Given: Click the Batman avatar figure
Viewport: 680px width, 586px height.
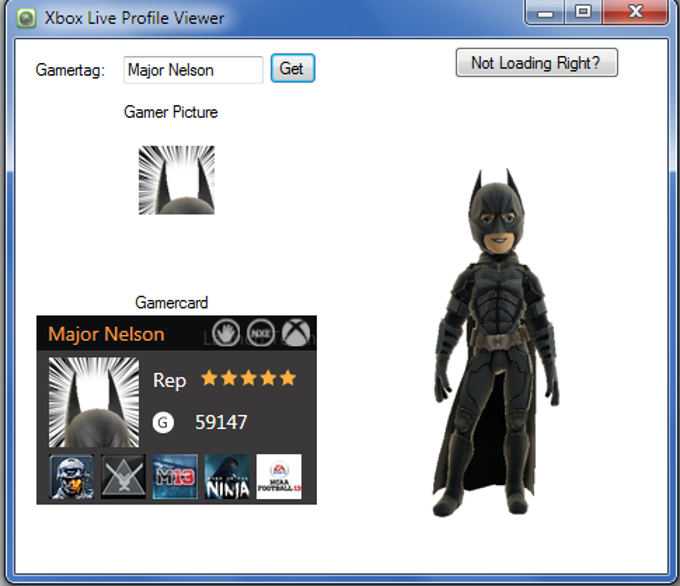Looking at the screenshot, I should coord(497,343).
